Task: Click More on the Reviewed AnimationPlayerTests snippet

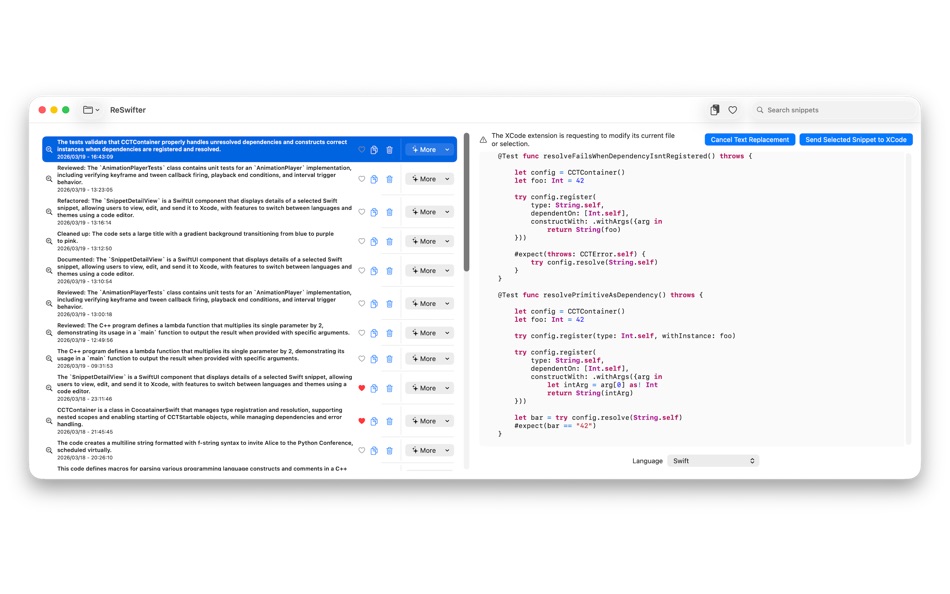Action: pyautogui.click(x=425, y=178)
